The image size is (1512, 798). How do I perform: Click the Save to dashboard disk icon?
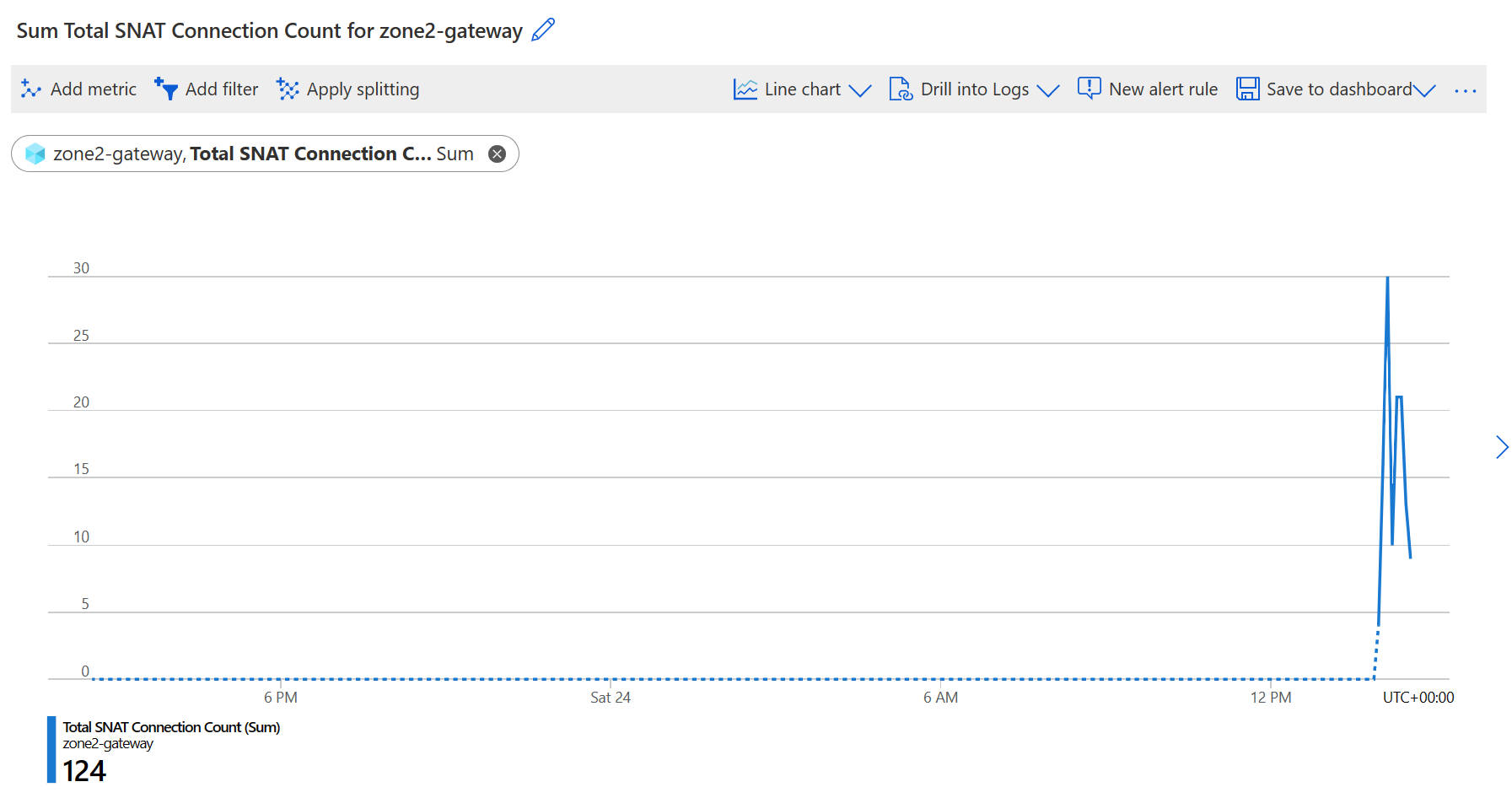[x=1248, y=89]
